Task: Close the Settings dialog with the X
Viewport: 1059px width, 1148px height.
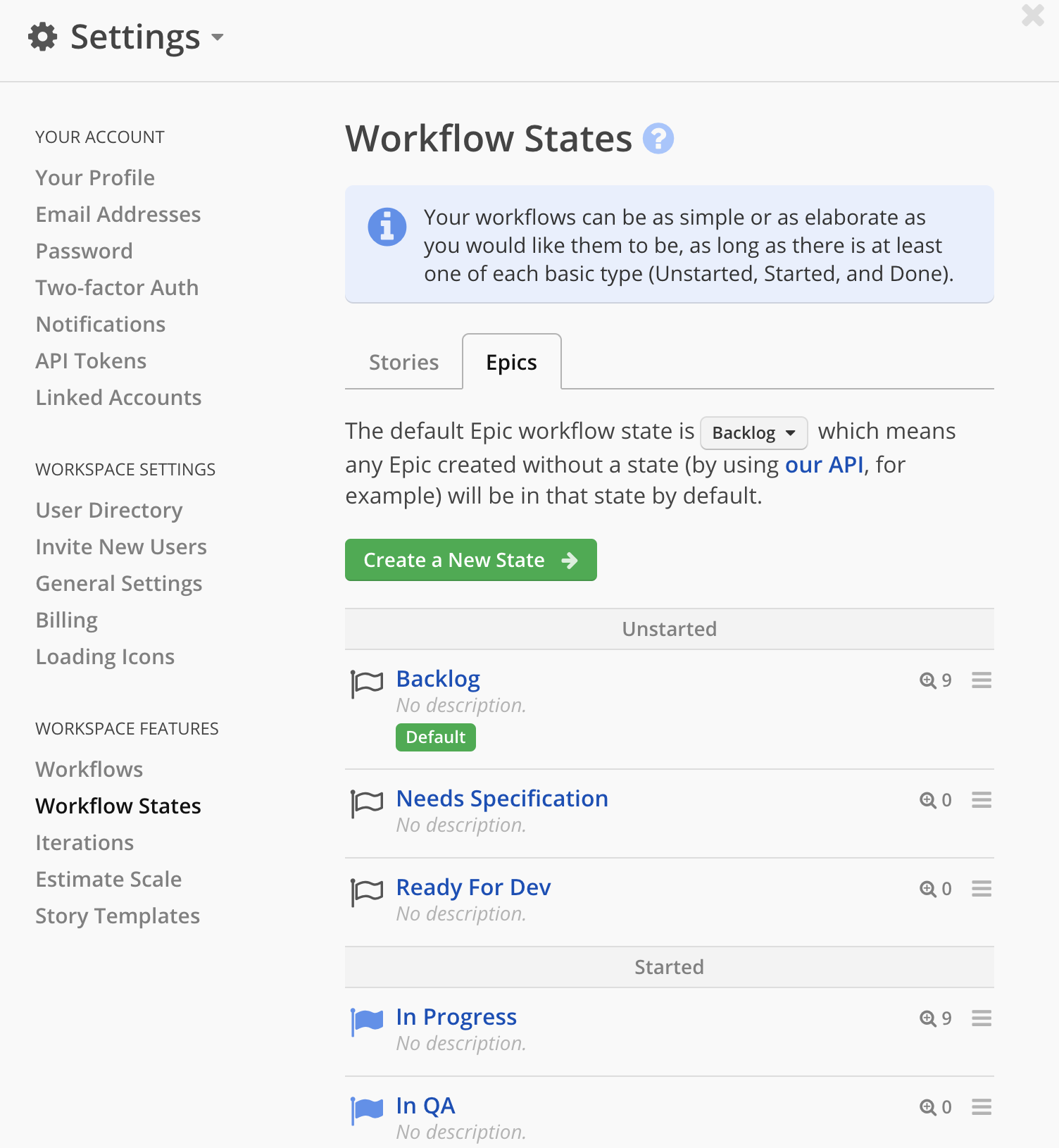Action: tap(1033, 15)
